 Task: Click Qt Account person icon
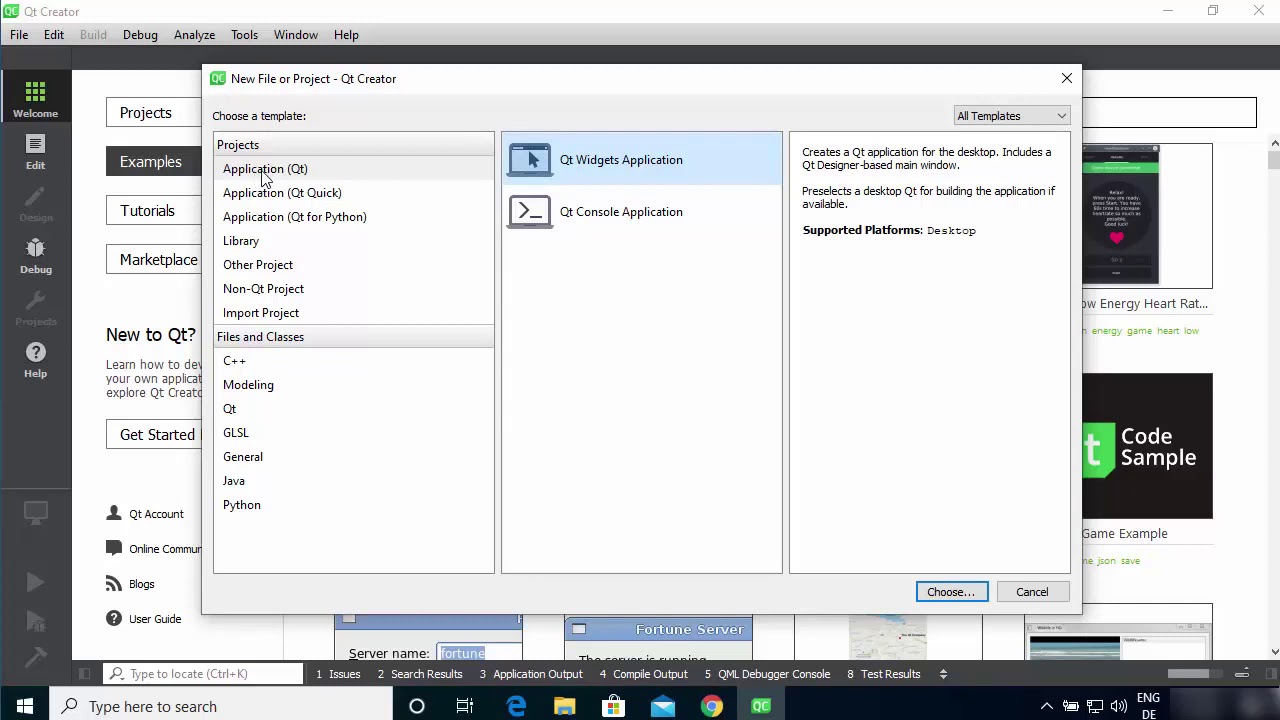pos(114,514)
